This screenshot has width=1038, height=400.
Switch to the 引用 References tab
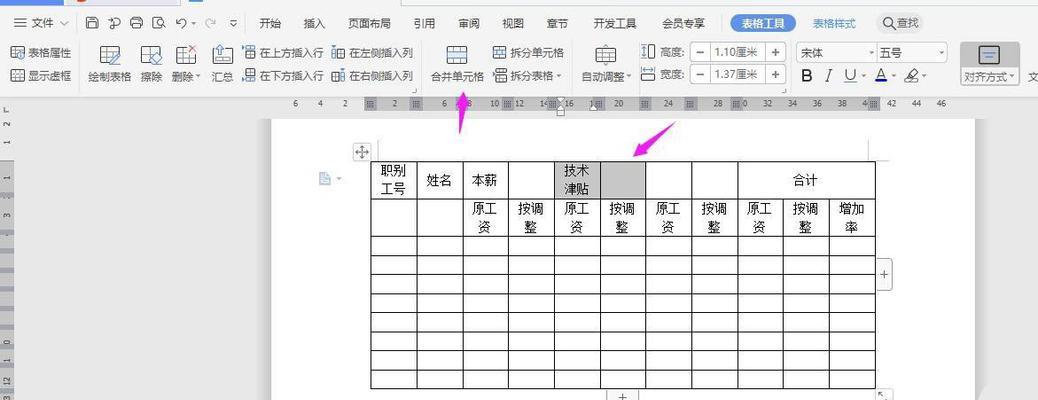424,23
